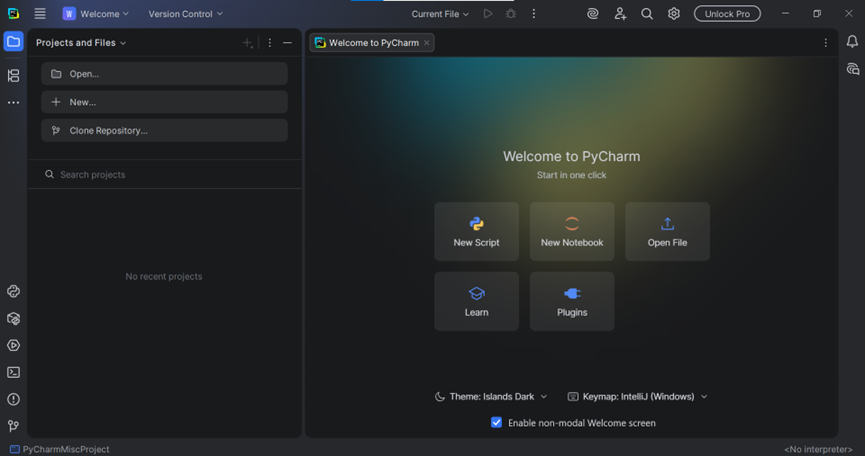
Task: Focus the Search projects input field
Action: [164, 174]
